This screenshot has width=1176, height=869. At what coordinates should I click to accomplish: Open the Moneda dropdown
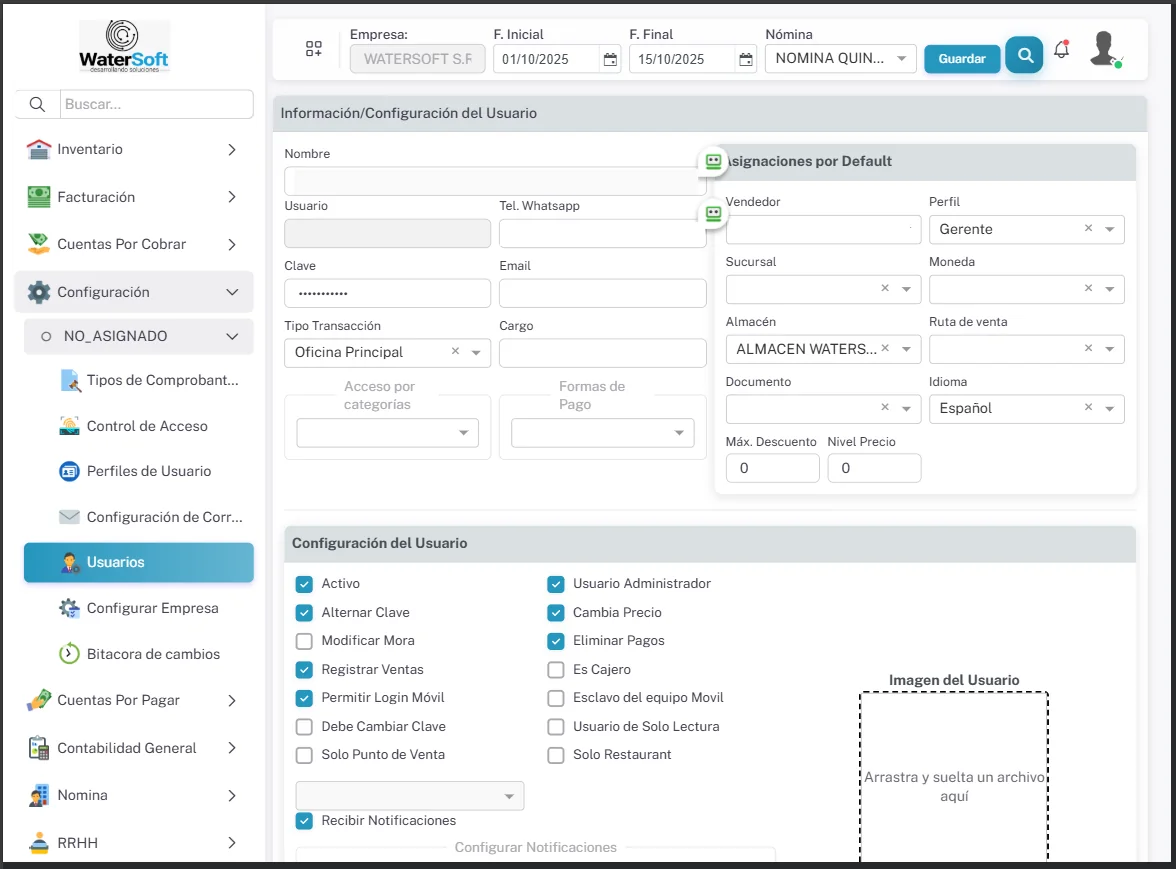[x=1027, y=289]
